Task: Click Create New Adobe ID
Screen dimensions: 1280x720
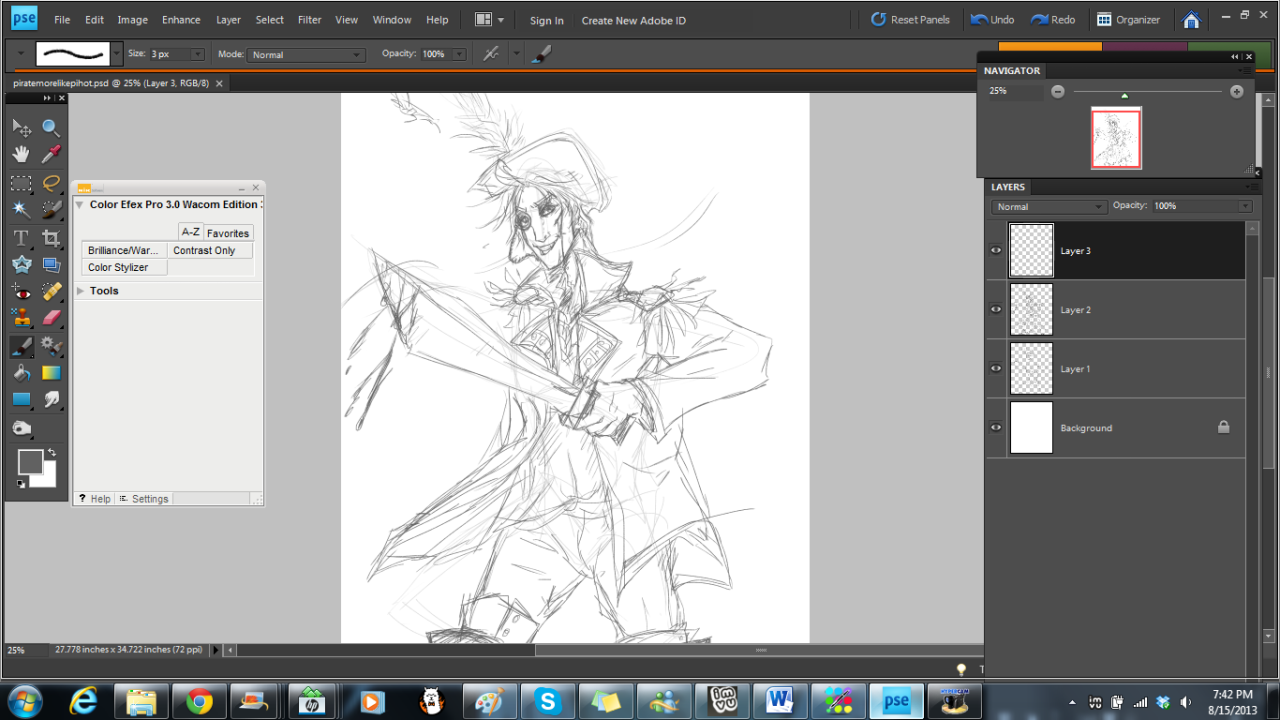Action: click(x=634, y=20)
